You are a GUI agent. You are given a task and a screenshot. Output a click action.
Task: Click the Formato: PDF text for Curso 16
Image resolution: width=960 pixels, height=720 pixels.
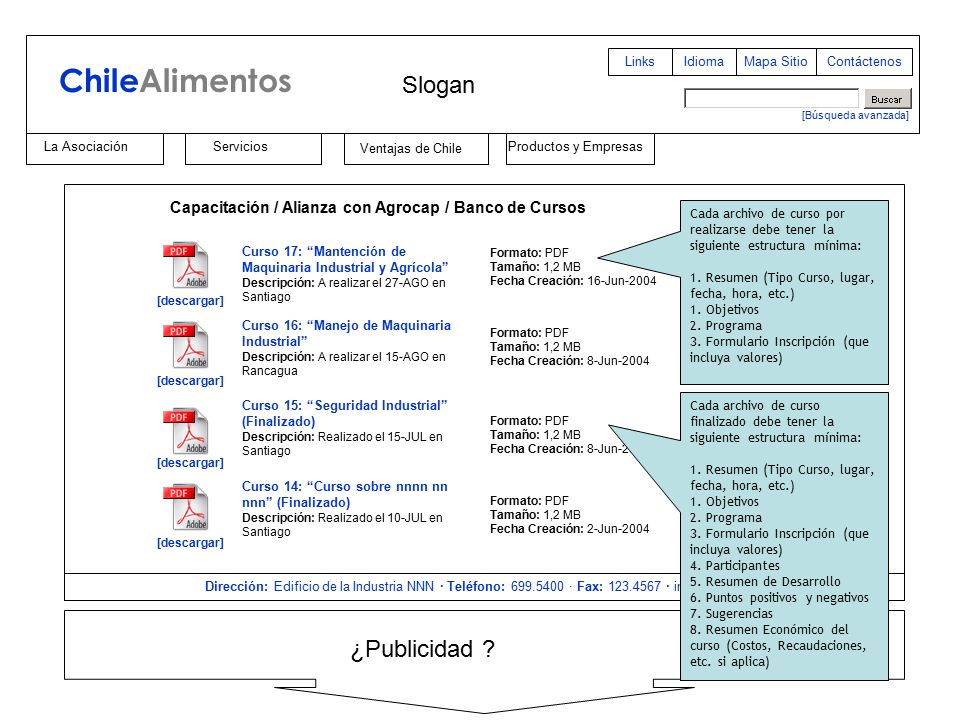pos(529,333)
